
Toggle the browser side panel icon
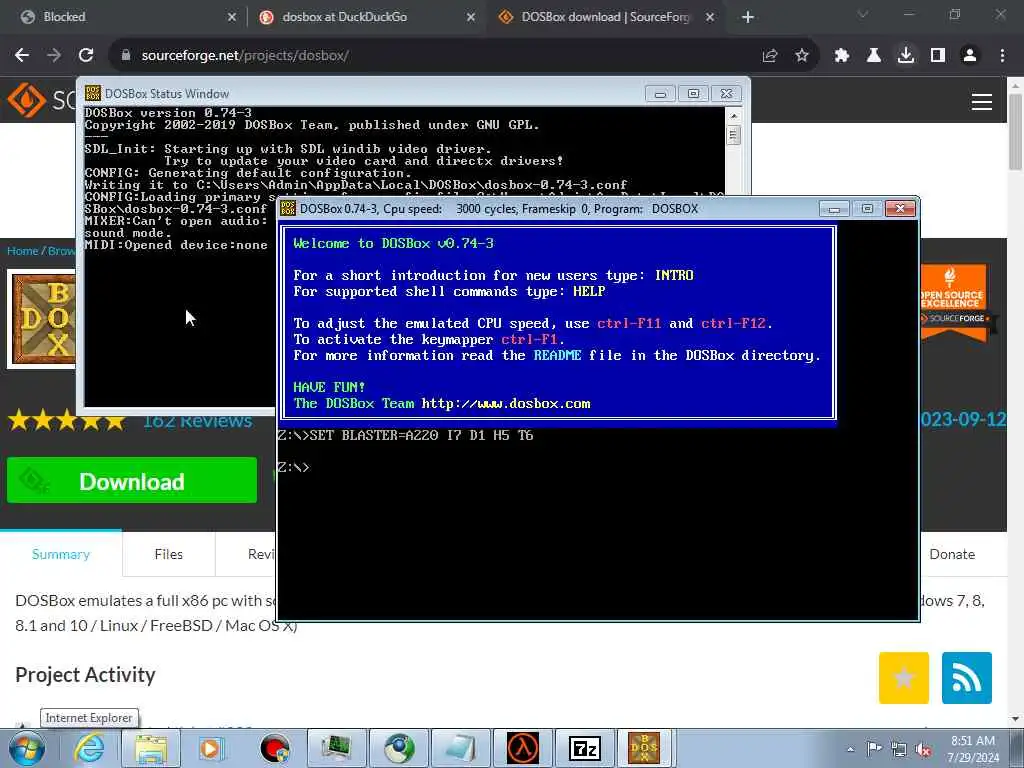tap(938, 56)
